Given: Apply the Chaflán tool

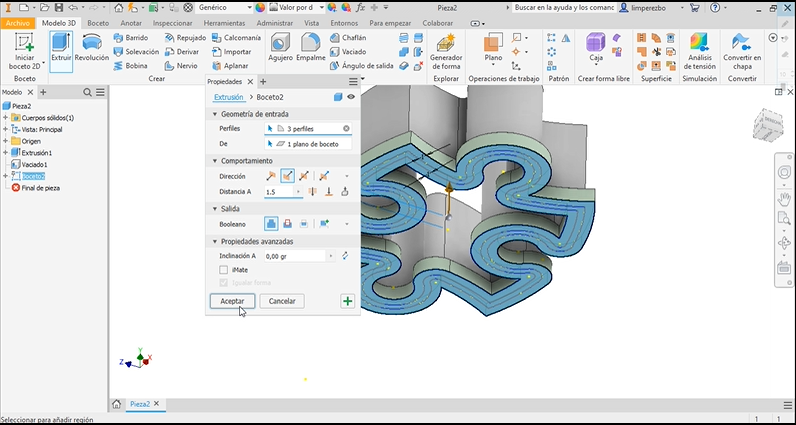Looking at the screenshot, I should [348, 38].
